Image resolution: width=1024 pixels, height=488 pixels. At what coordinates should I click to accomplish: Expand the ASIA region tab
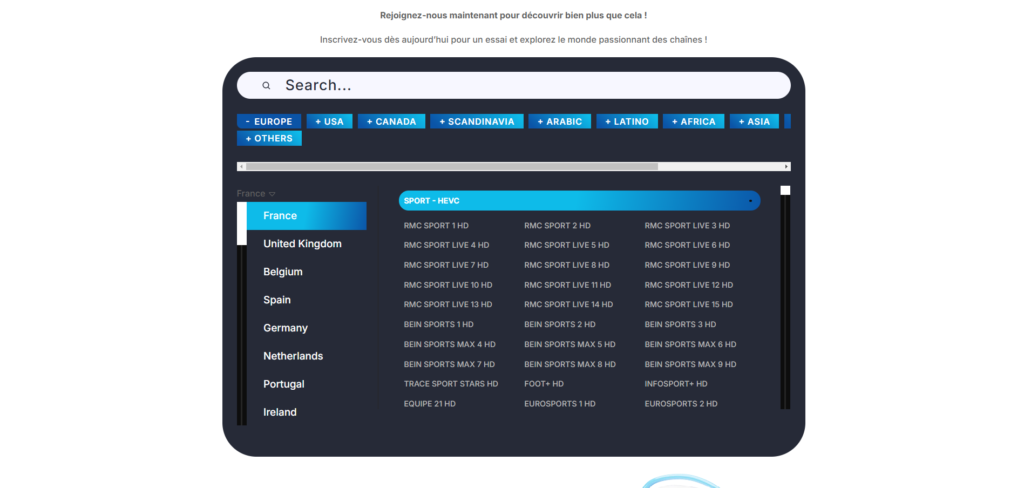point(754,122)
